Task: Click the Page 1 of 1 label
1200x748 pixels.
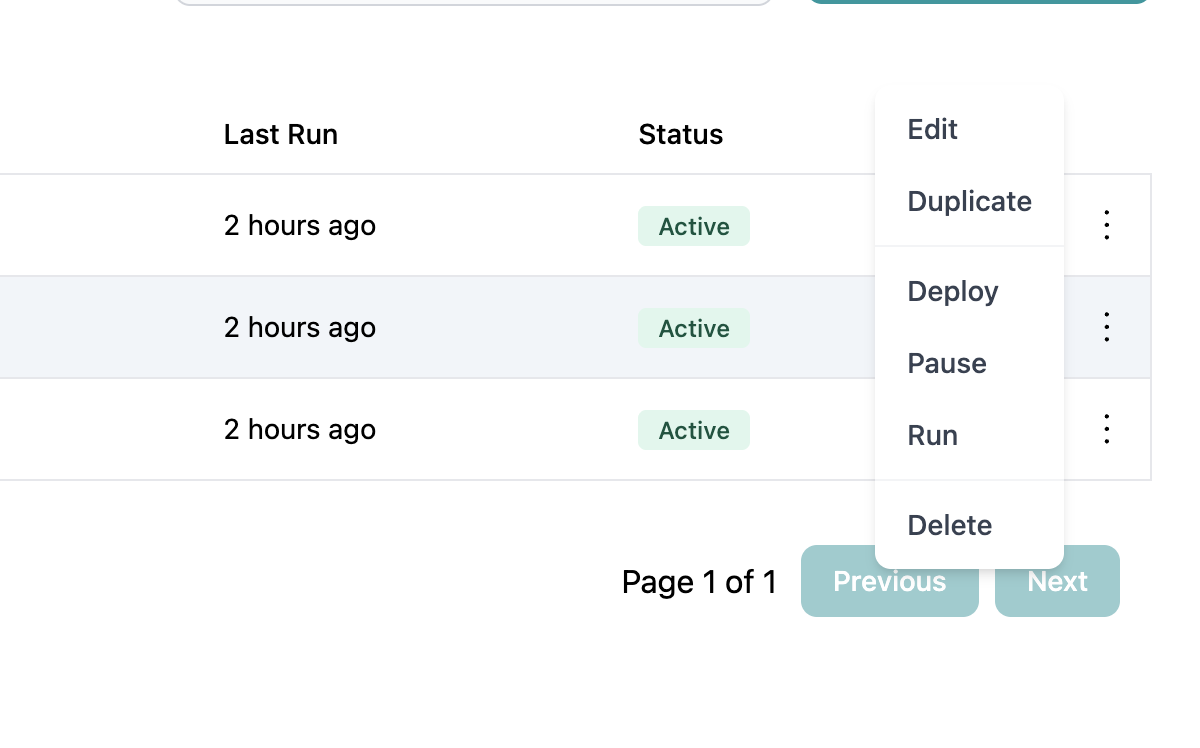Action: click(699, 581)
